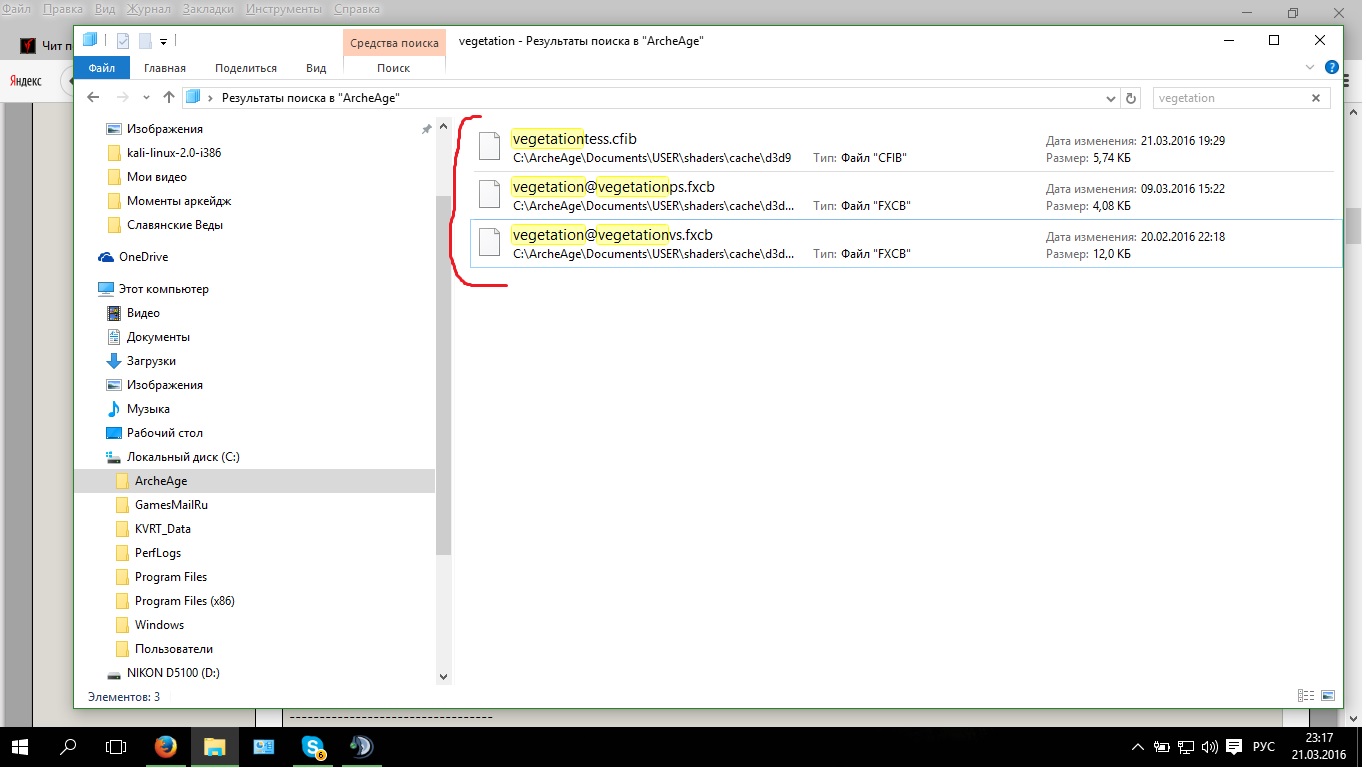Open Explorer help with the blue question mark
The width and height of the screenshot is (1366, 768).
tap(1332, 68)
